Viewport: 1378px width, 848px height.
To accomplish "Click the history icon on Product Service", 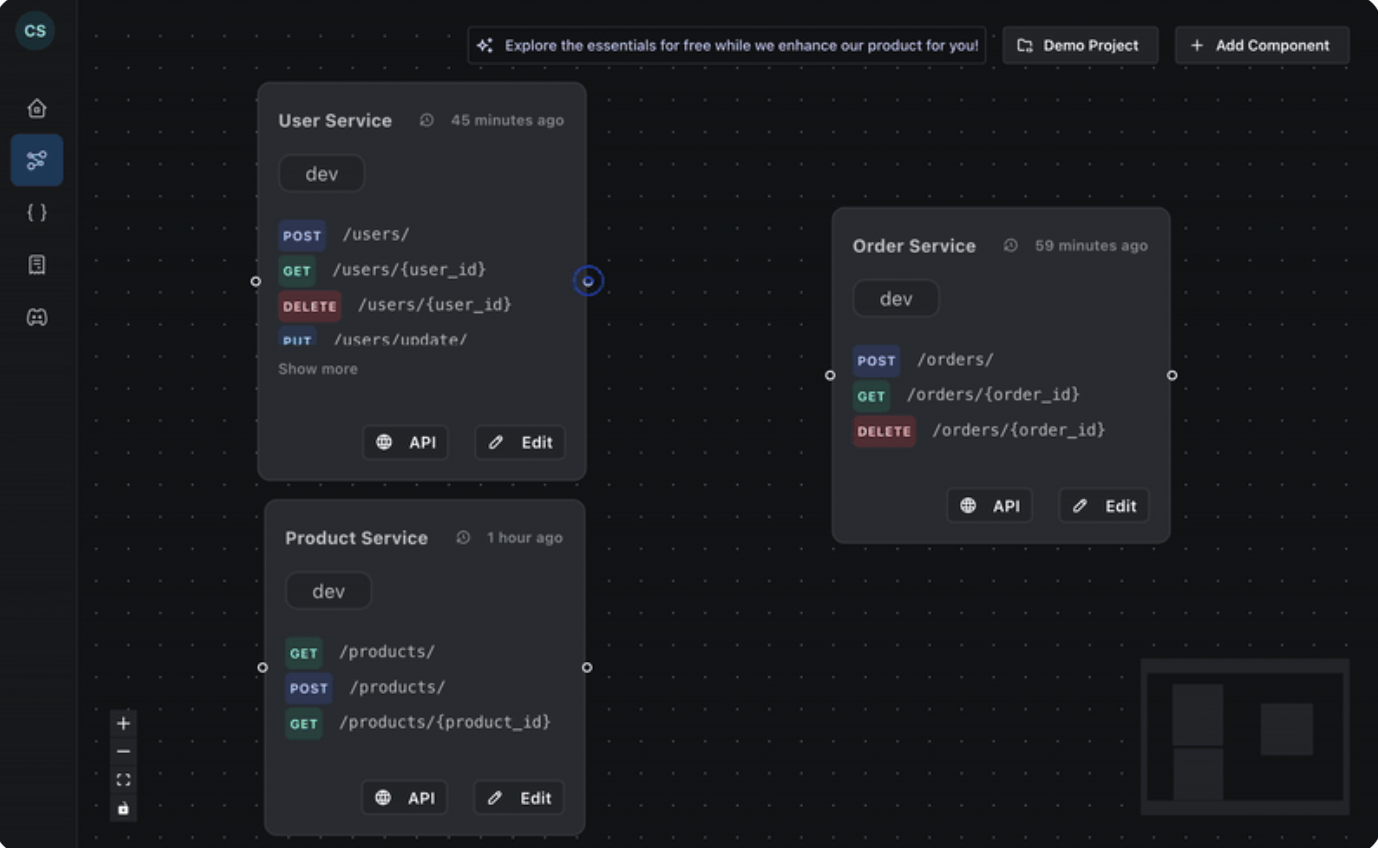I will [x=463, y=537].
